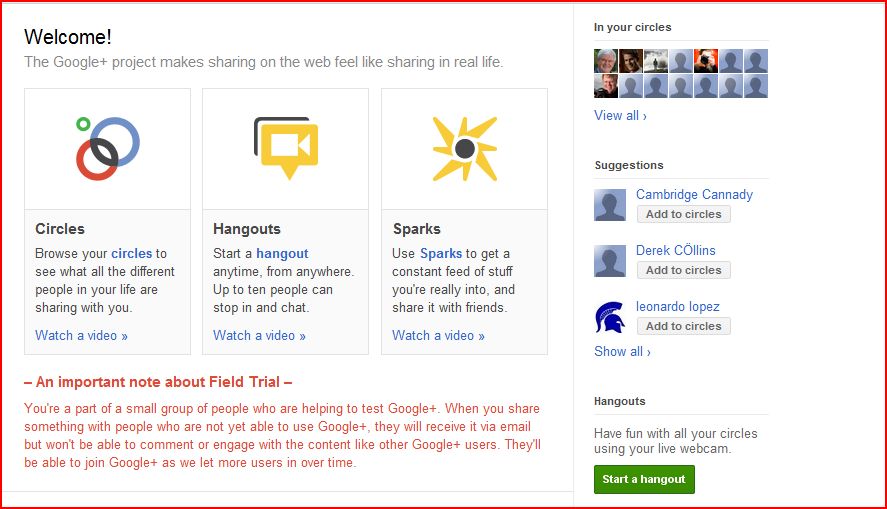The height and width of the screenshot is (509, 887).
Task: Click the Circles overlapping rings icon
Action: coord(107,148)
